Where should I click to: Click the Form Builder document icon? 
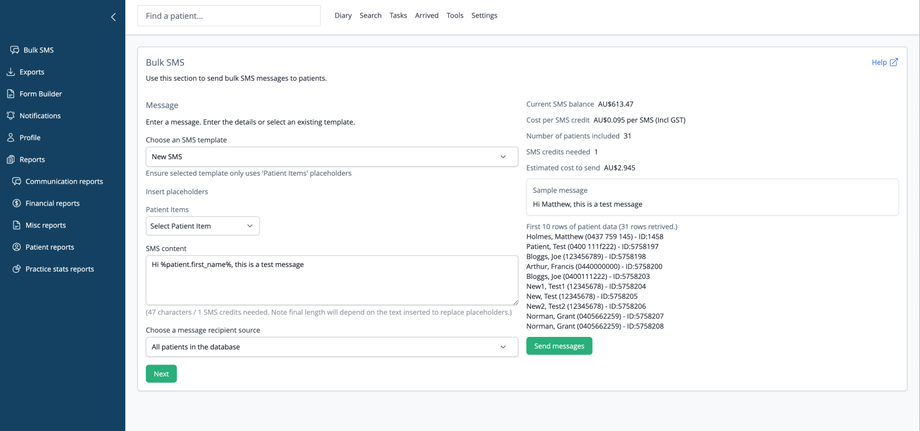coord(11,94)
